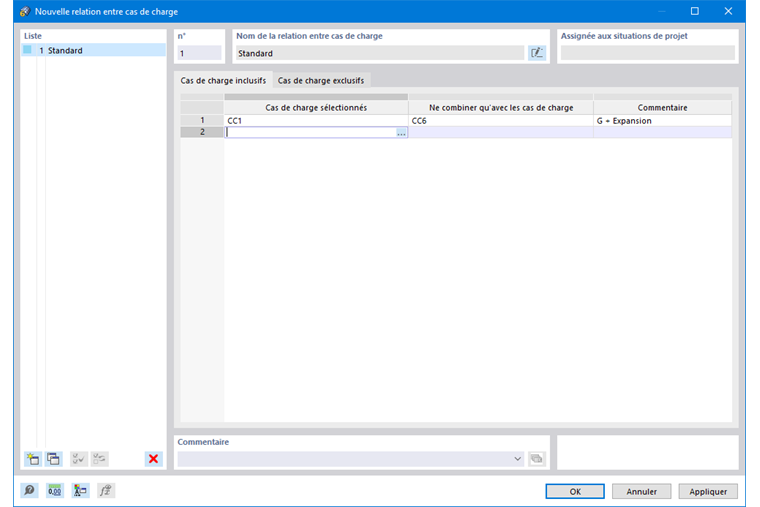
Task: Click the Annuler button
Action: [641, 491]
